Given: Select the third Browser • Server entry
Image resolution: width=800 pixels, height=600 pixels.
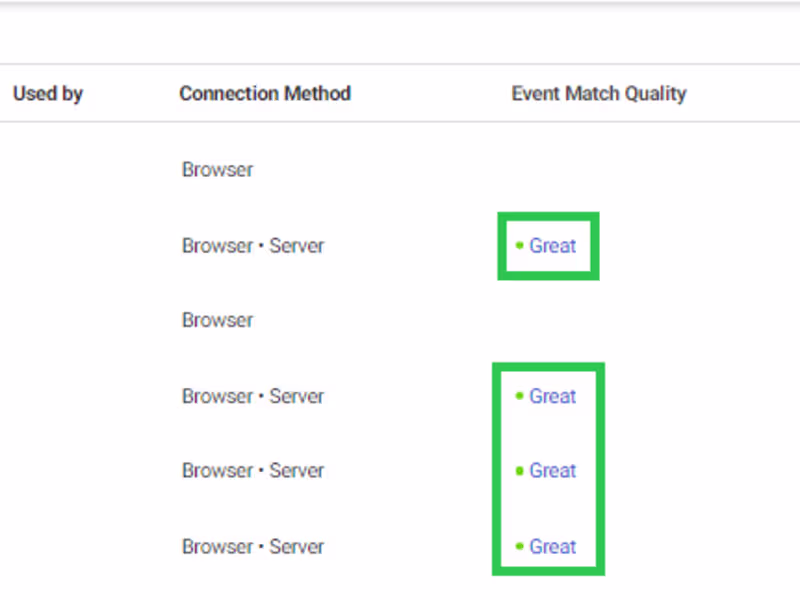Looking at the screenshot, I should [253, 471].
